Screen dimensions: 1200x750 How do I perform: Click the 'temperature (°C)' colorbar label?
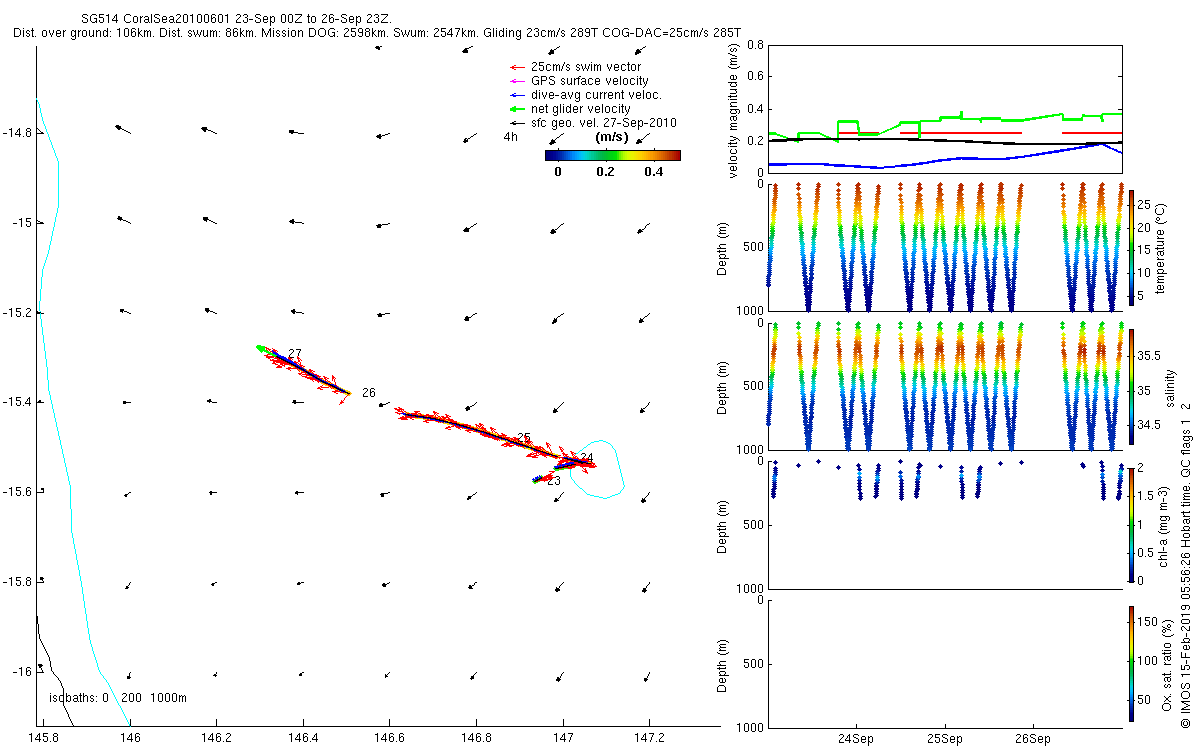(1162, 247)
